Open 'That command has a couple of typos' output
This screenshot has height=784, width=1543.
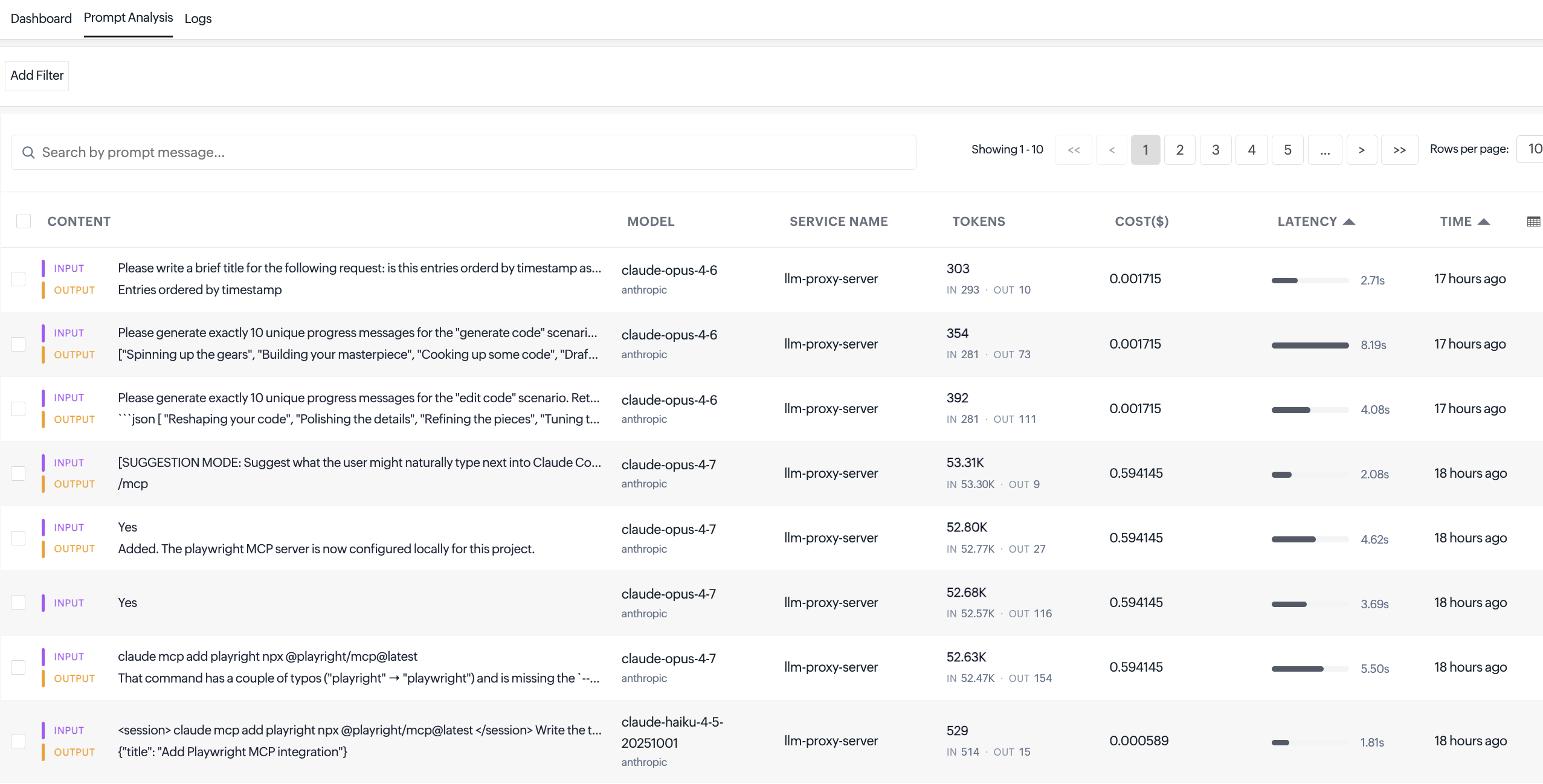359,678
